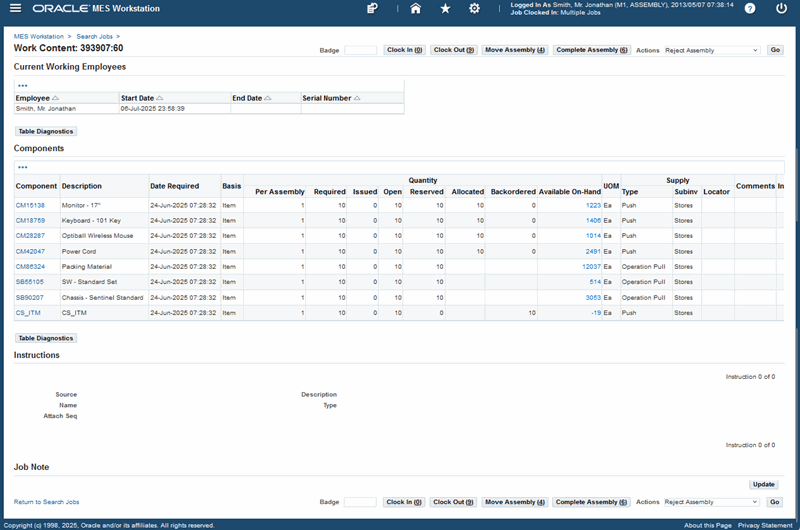Click on-hand quantity 514 link
The height and width of the screenshot is (530, 800).
(x=595, y=282)
